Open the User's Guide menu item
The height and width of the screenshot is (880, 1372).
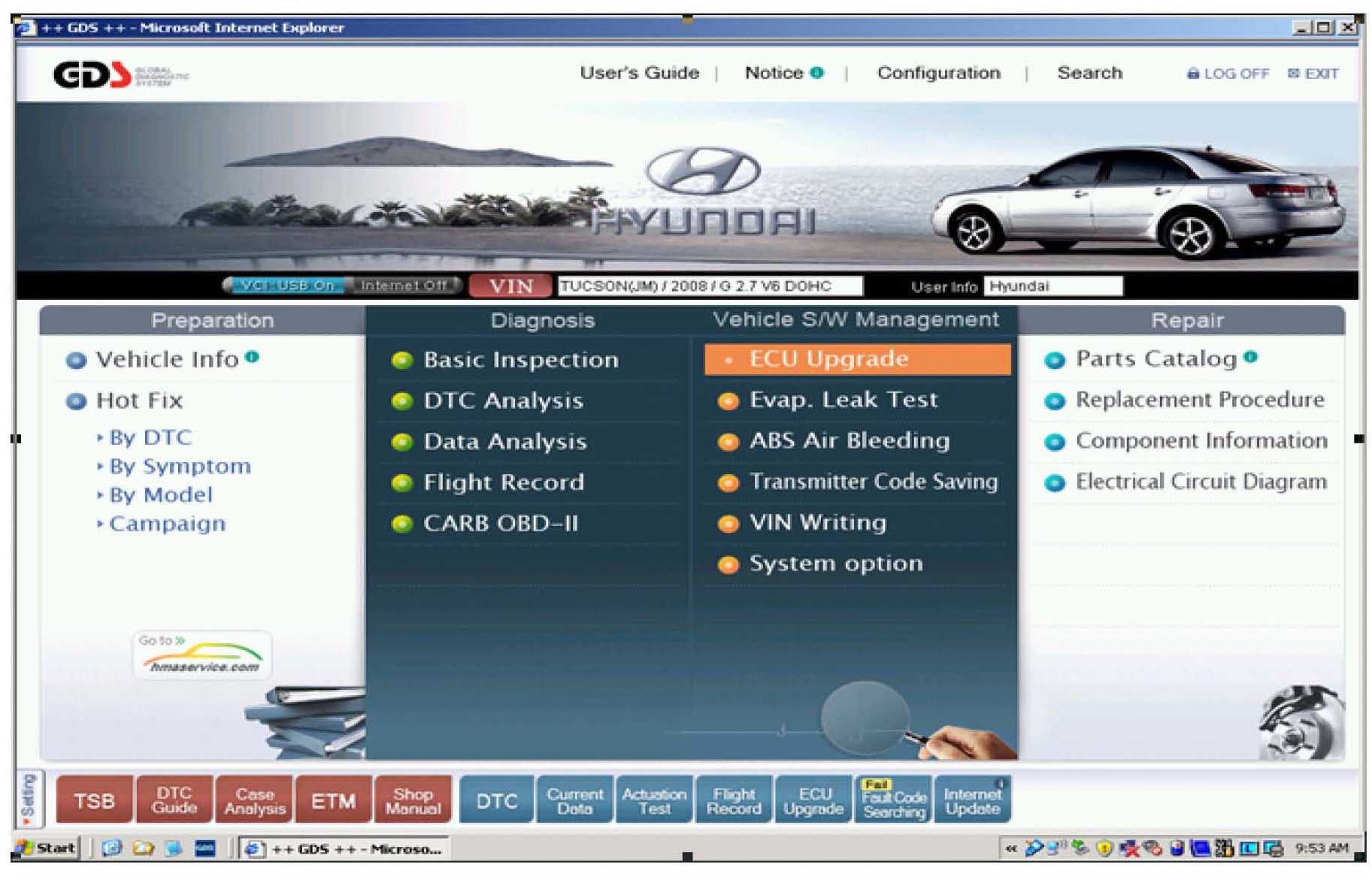point(639,73)
